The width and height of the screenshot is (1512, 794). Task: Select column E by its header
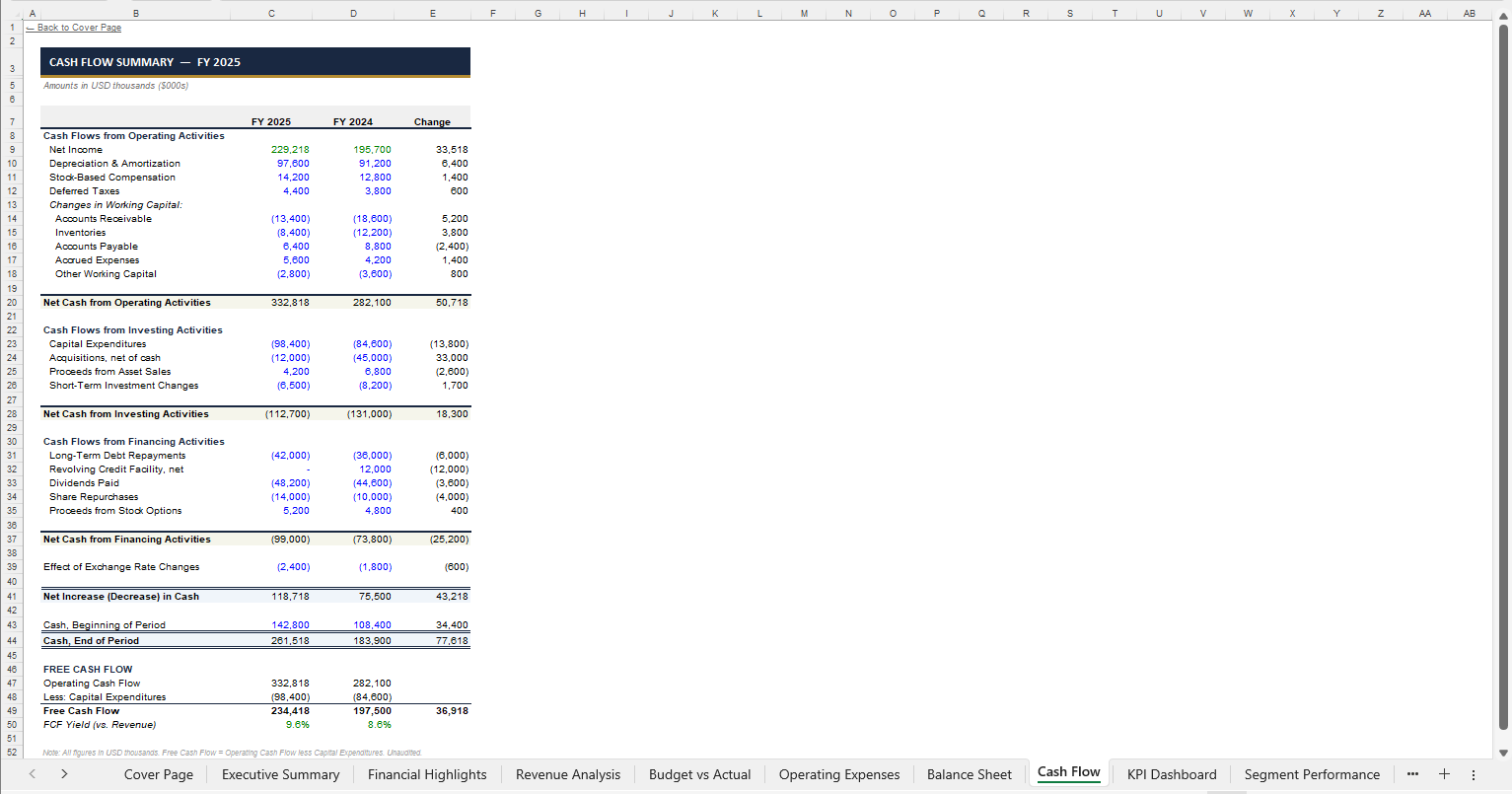432,13
